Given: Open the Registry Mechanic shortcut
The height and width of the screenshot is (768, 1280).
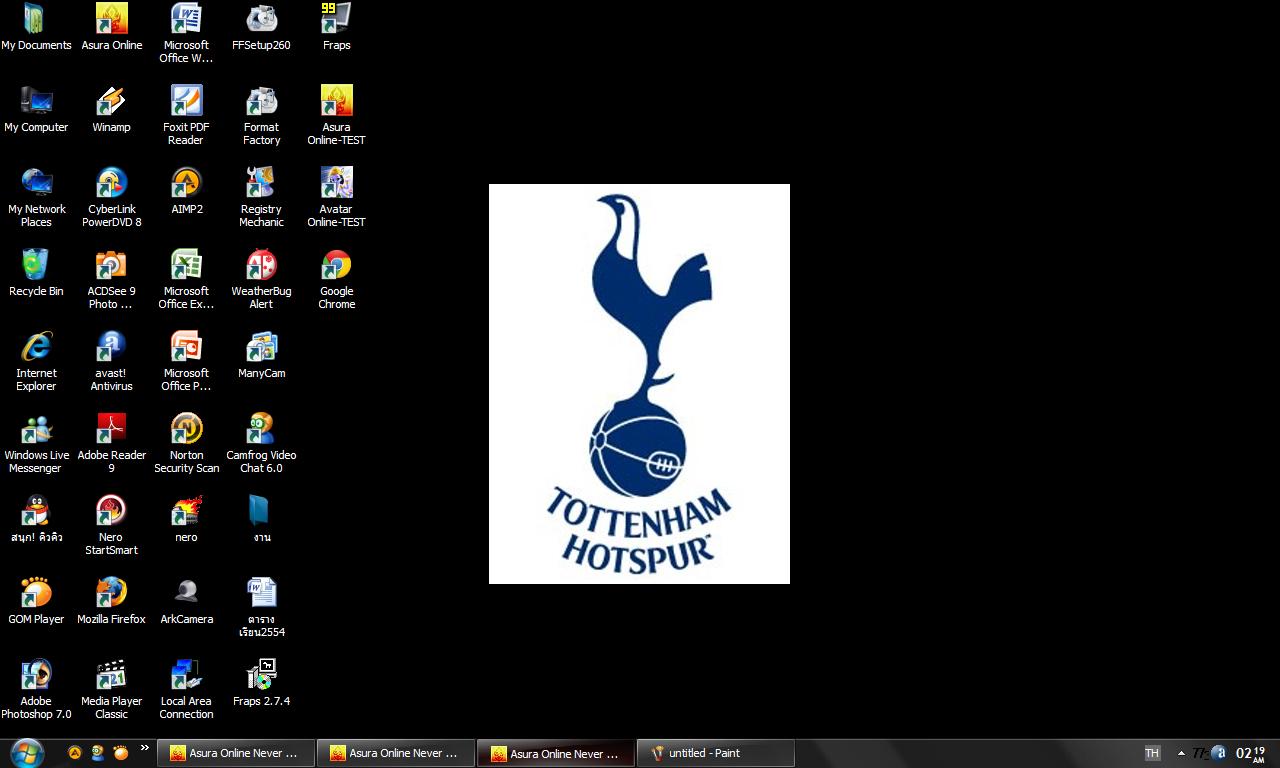Looking at the screenshot, I should pyautogui.click(x=261, y=197).
